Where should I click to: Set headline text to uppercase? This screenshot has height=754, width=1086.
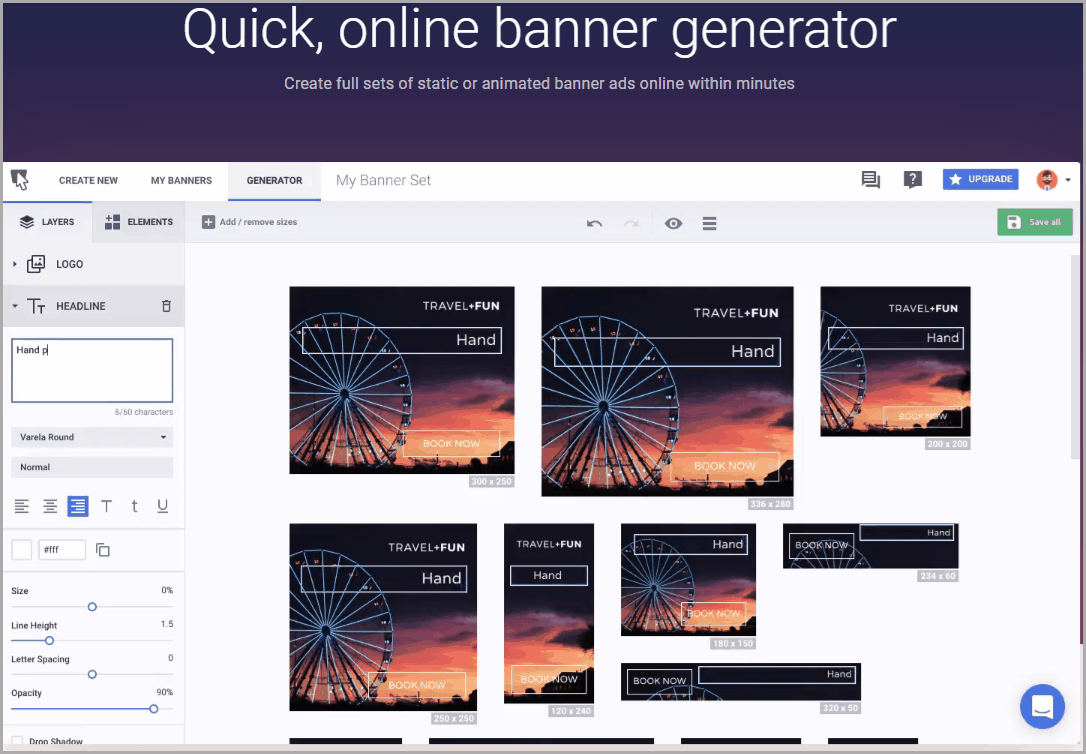pos(106,506)
